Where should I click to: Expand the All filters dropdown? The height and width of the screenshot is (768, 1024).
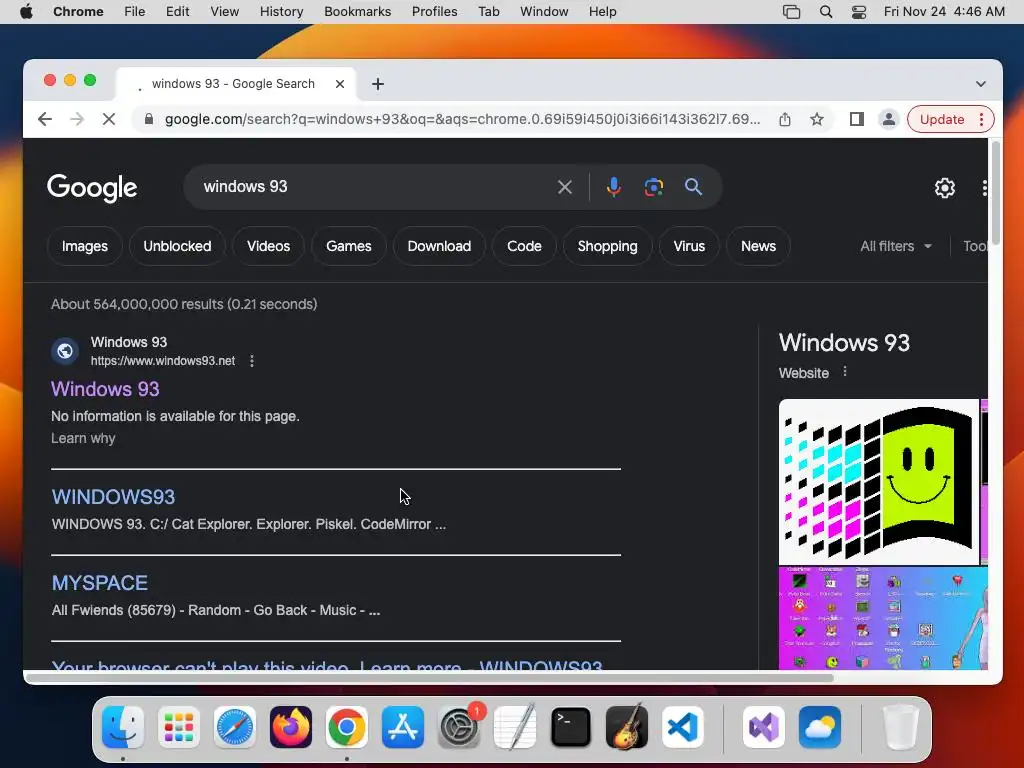tap(896, 246)
